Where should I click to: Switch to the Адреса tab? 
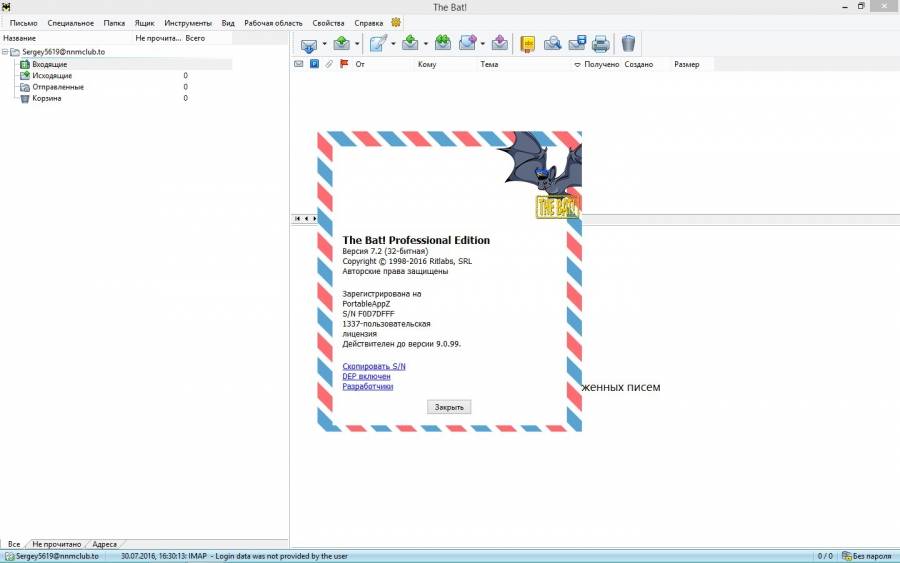click(x=104, y=544)
